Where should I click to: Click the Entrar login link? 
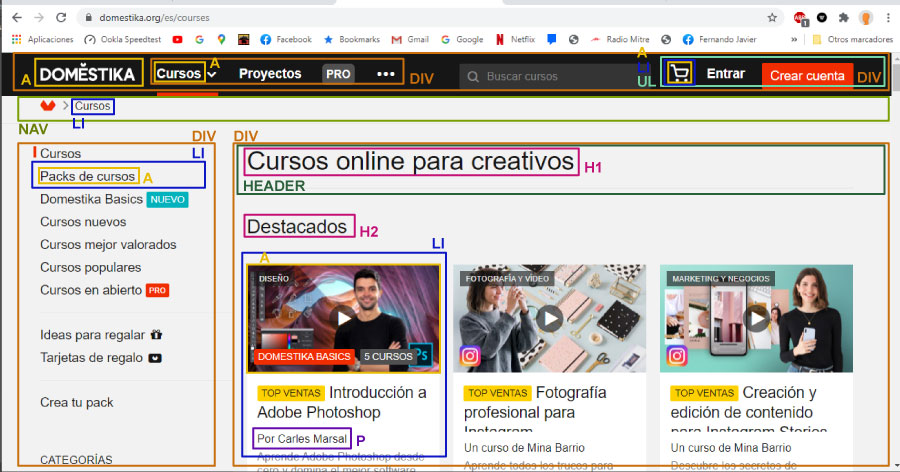725,74
